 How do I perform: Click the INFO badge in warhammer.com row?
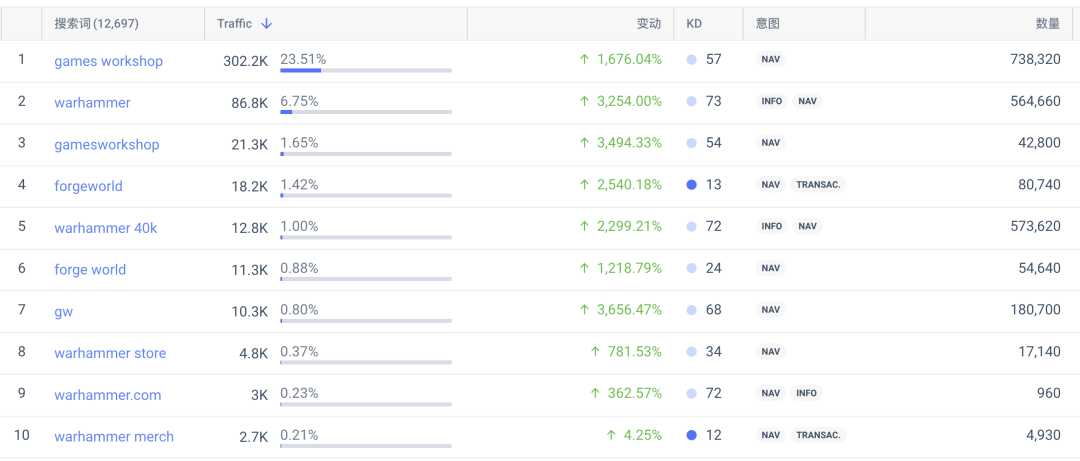806,393
